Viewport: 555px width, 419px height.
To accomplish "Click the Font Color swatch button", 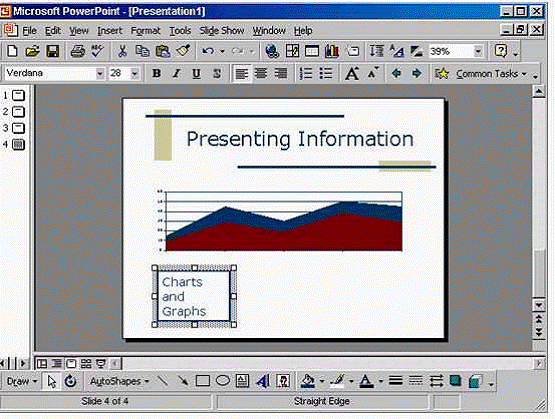I will tap(366, 381).
